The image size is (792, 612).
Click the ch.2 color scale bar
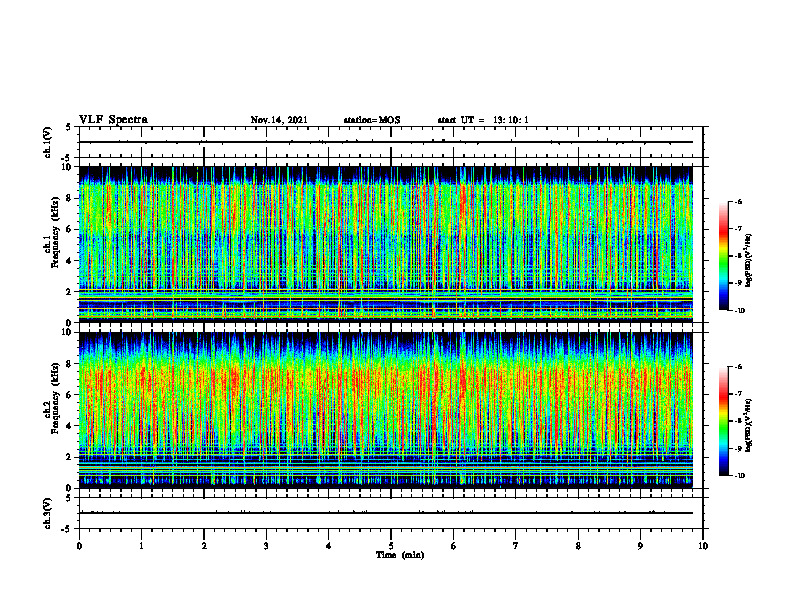click(x=723, y=421)
